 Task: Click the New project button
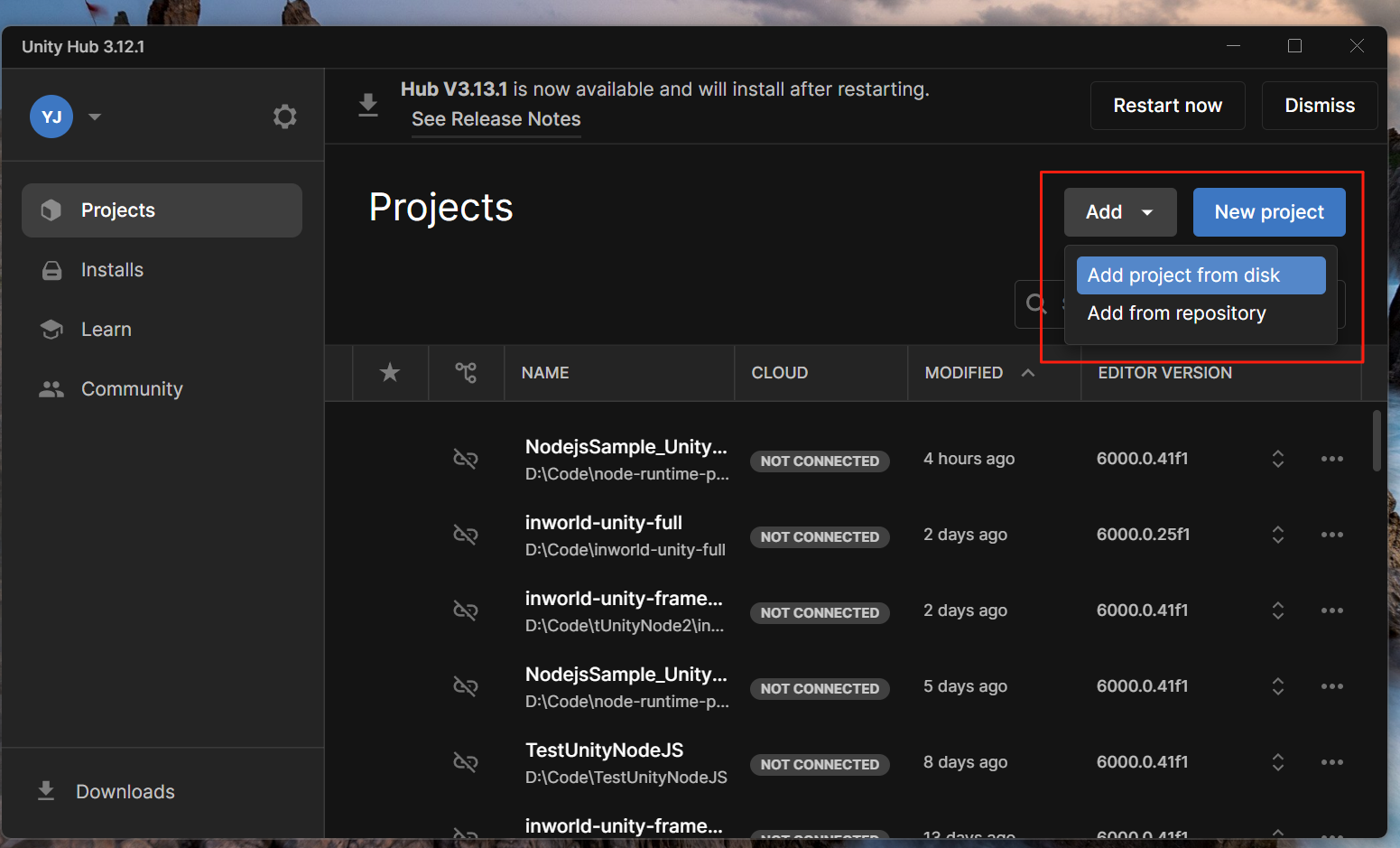coord(1268,211)
